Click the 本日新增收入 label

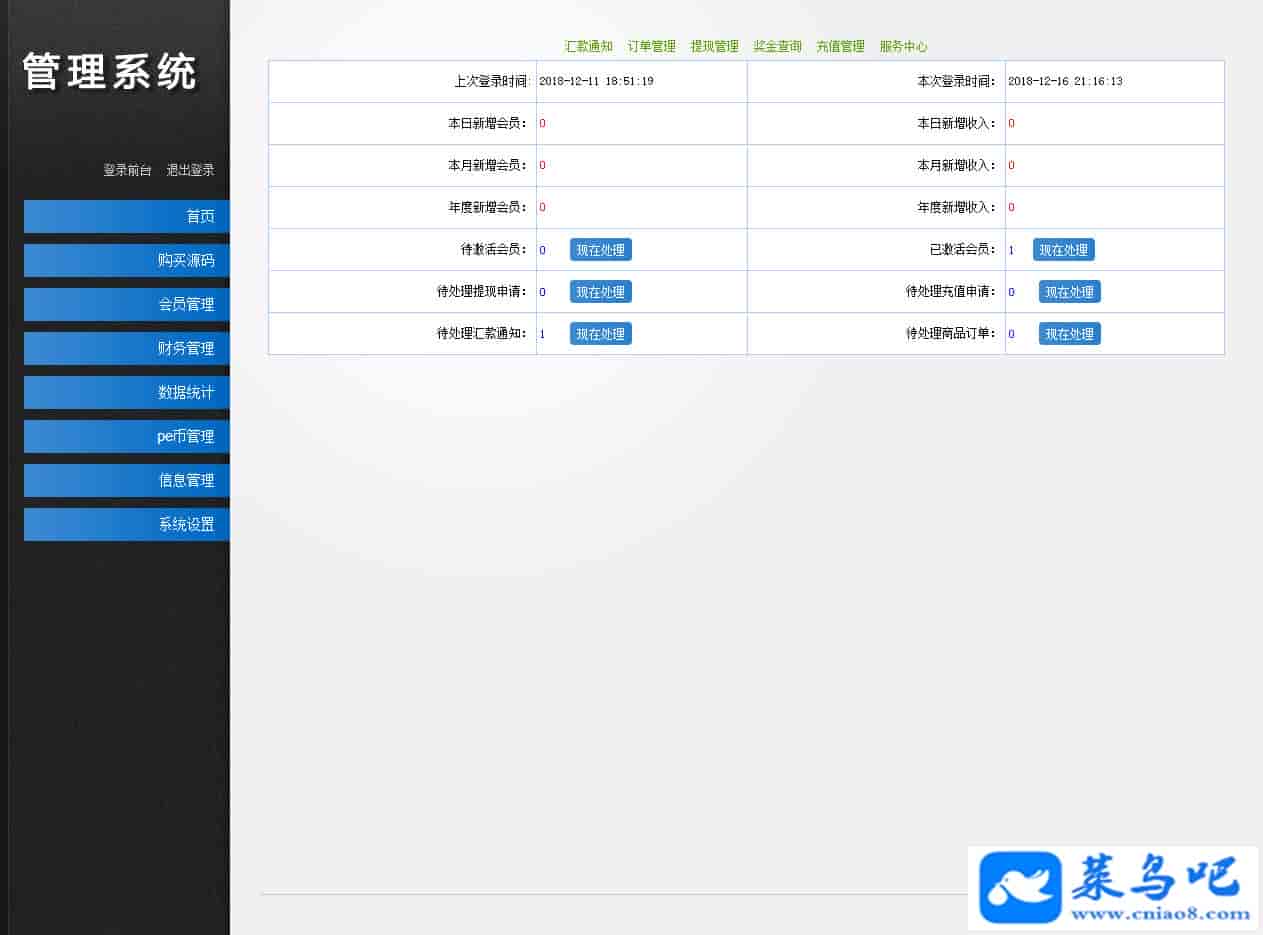coord(957,123)
